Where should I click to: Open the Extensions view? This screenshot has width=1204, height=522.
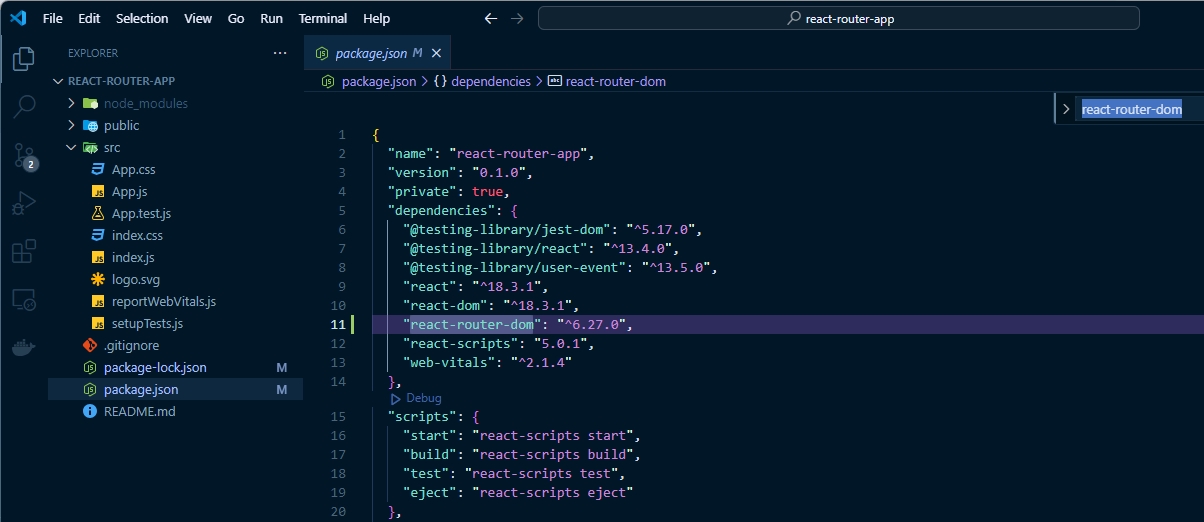point(24,251)
